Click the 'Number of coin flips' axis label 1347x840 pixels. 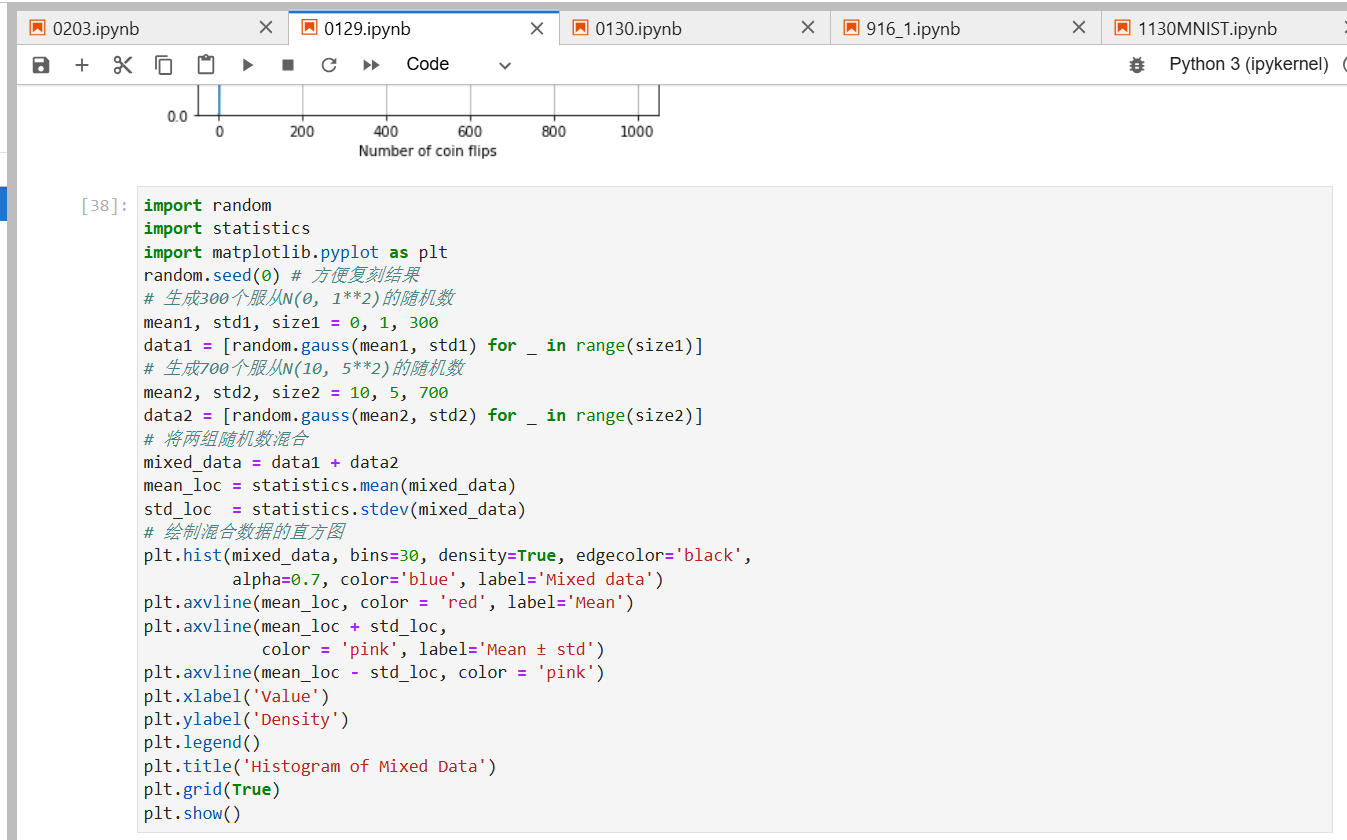(427, 151)
